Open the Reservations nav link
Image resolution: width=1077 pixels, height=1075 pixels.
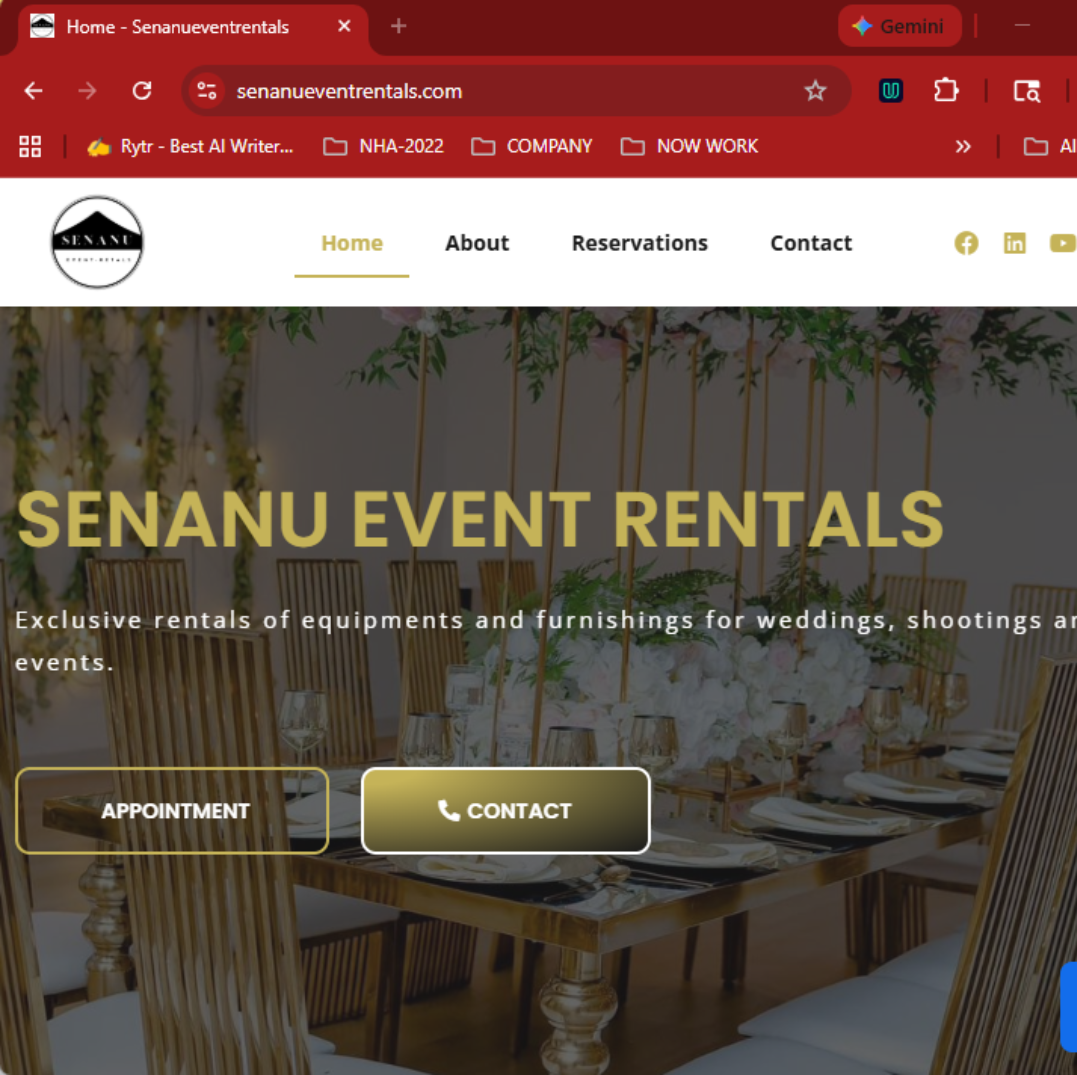point(639,243)
